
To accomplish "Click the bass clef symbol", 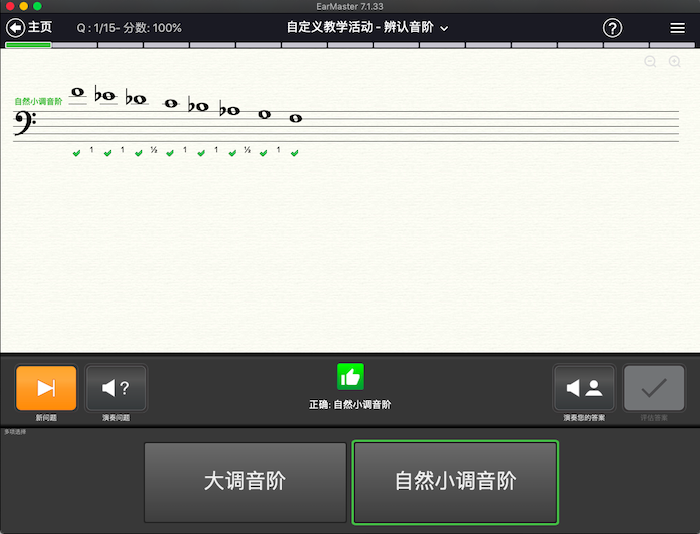I will pyautogui.click(x=25, y=122).
